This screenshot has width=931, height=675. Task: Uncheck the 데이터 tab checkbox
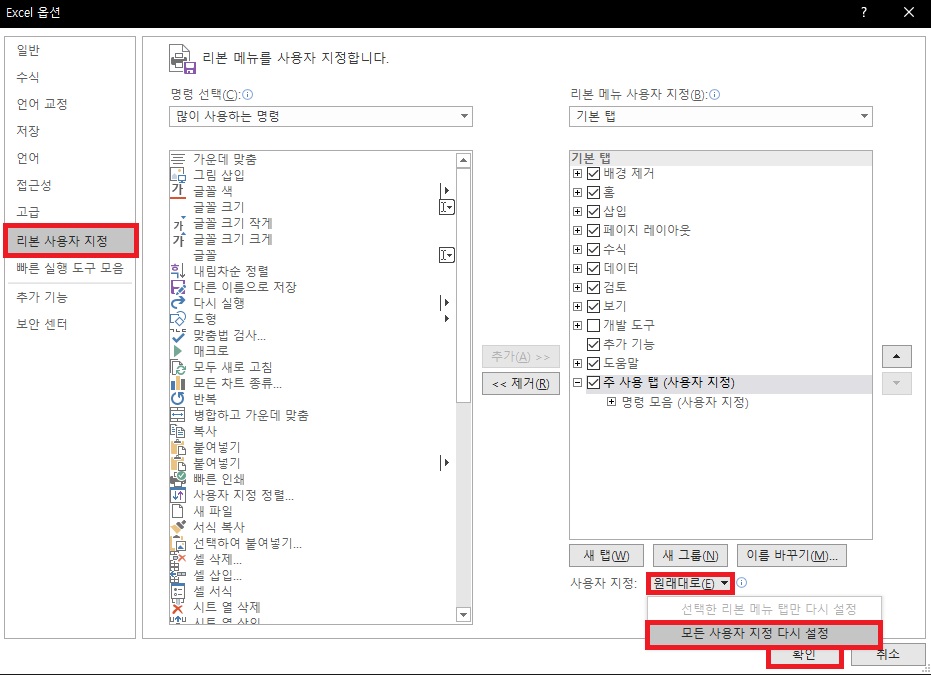pyautogui.click(x=593, y=268)
